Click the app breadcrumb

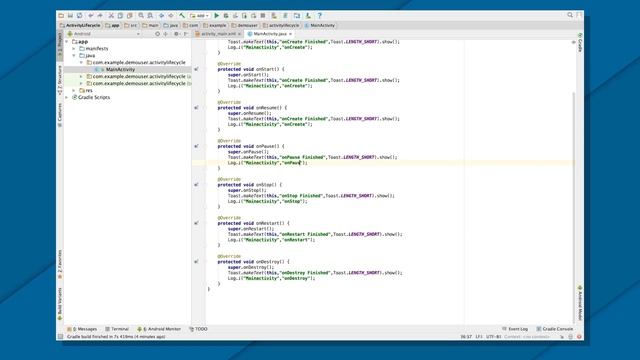click(113, 25)
